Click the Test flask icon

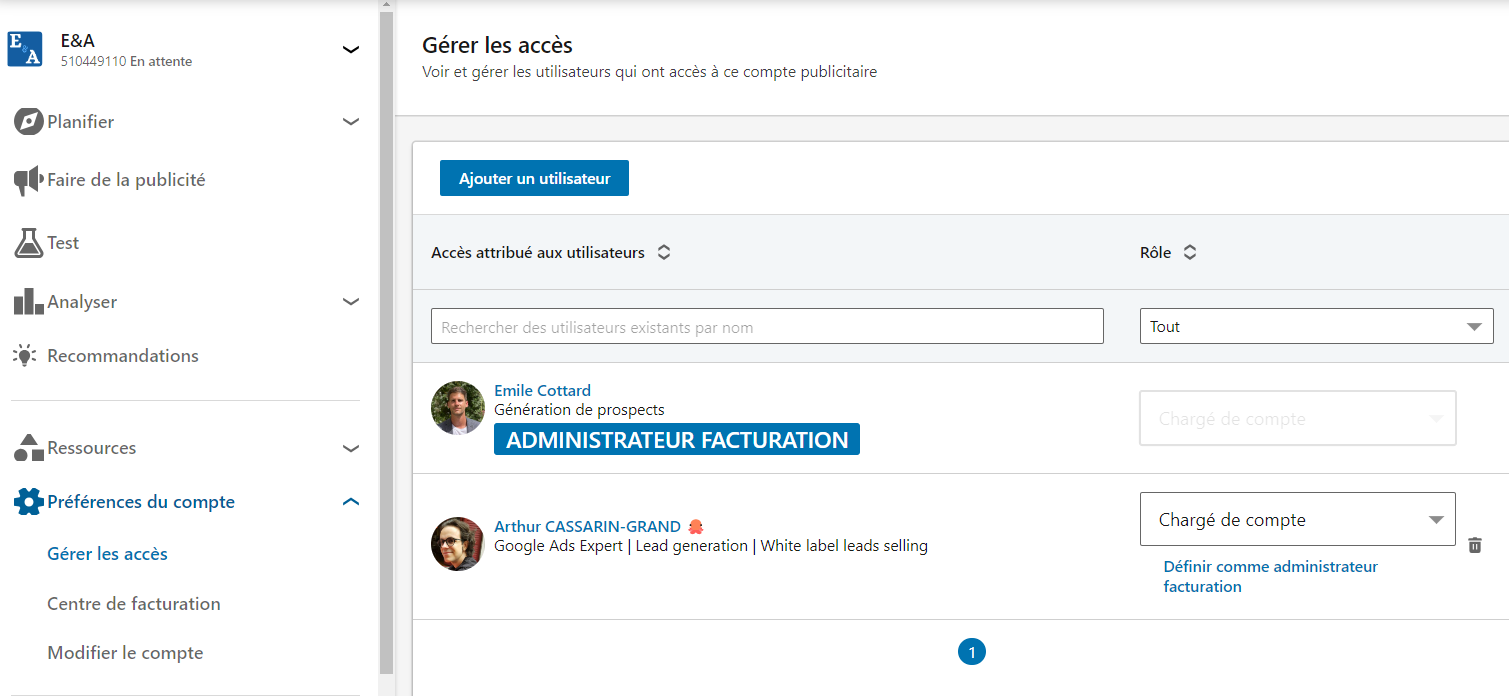(28, 243)
